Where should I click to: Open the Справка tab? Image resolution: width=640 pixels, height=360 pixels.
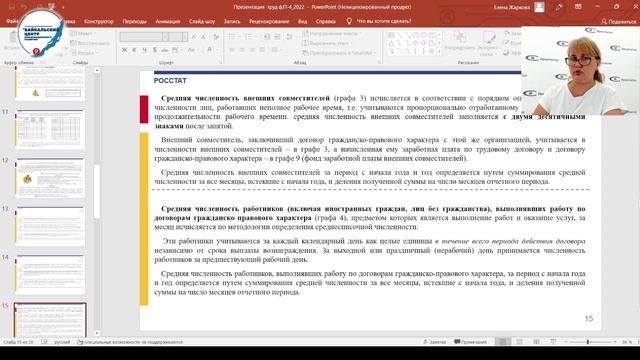(x=325, y=21)
